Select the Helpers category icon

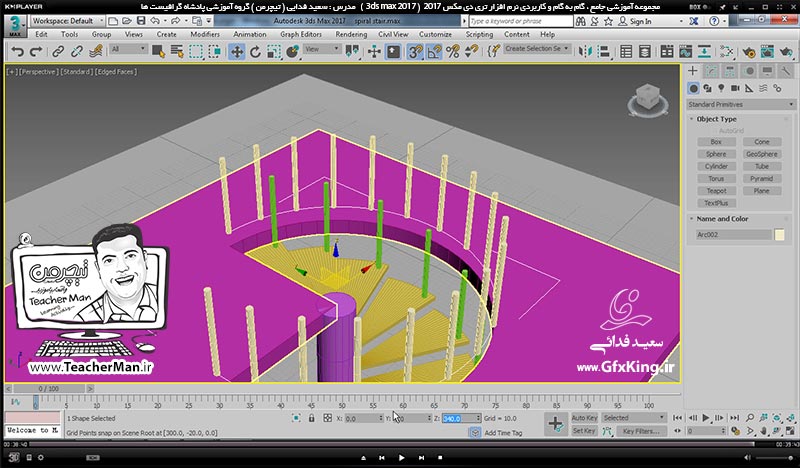749,88
